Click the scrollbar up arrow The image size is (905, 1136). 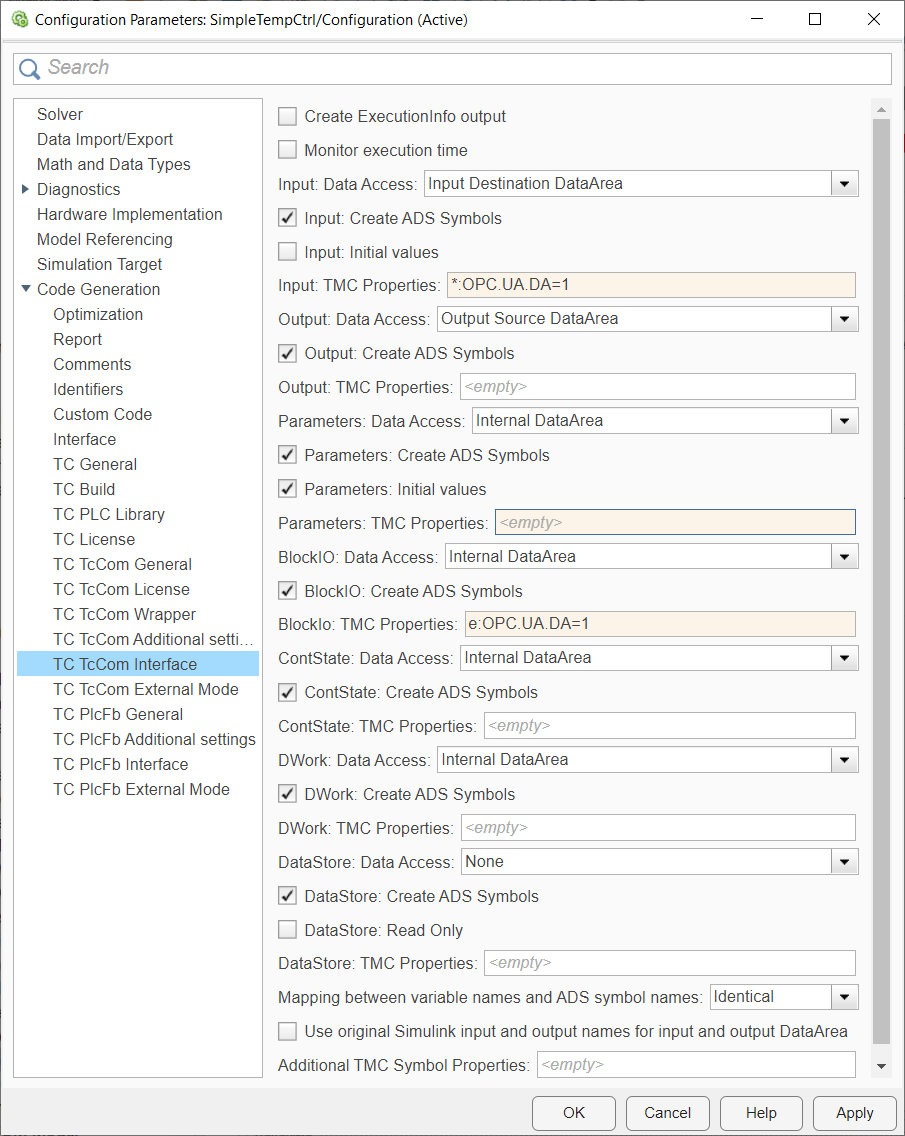[x=881, y=110]
